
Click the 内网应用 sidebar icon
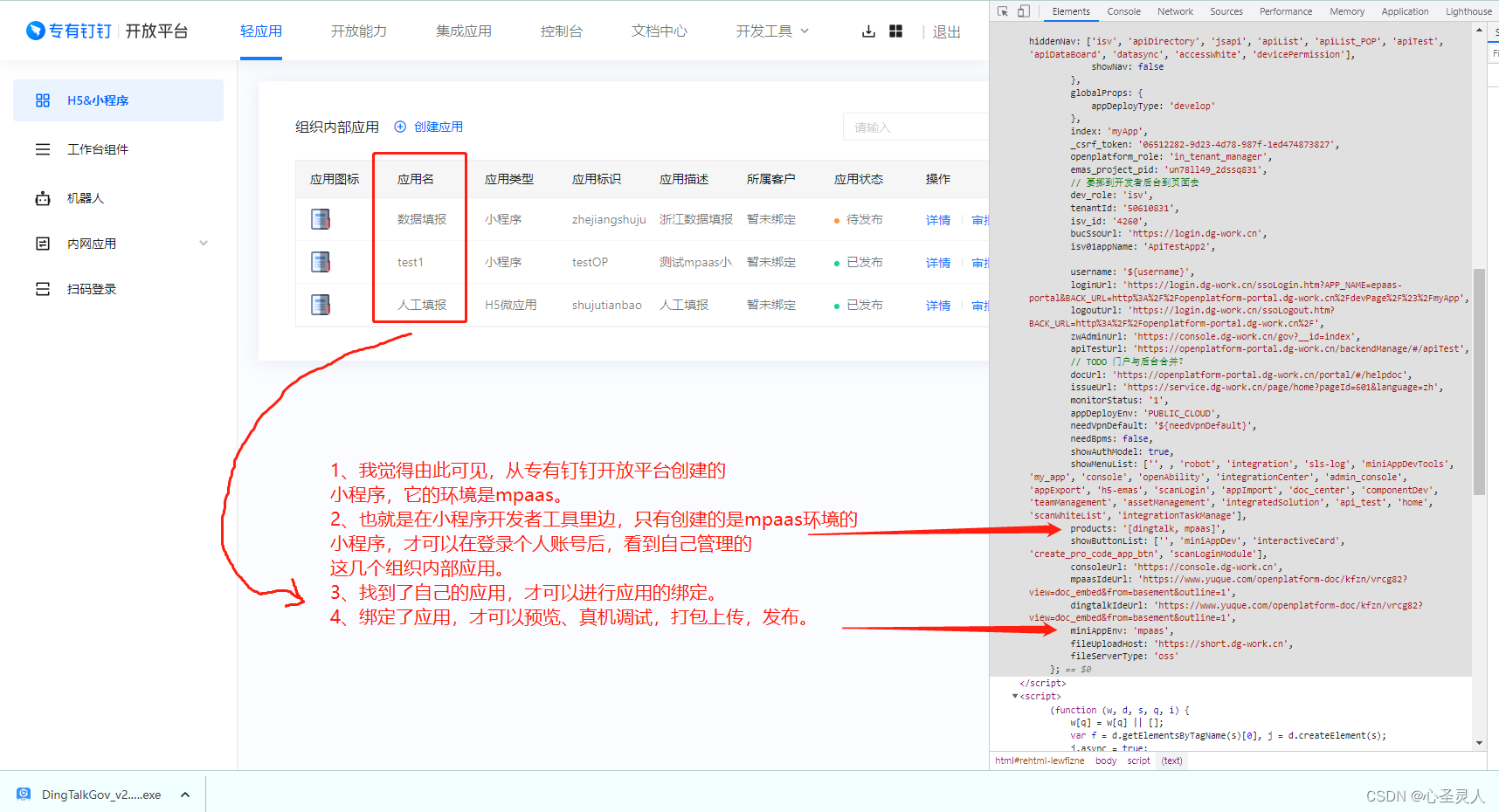point(42,244)
